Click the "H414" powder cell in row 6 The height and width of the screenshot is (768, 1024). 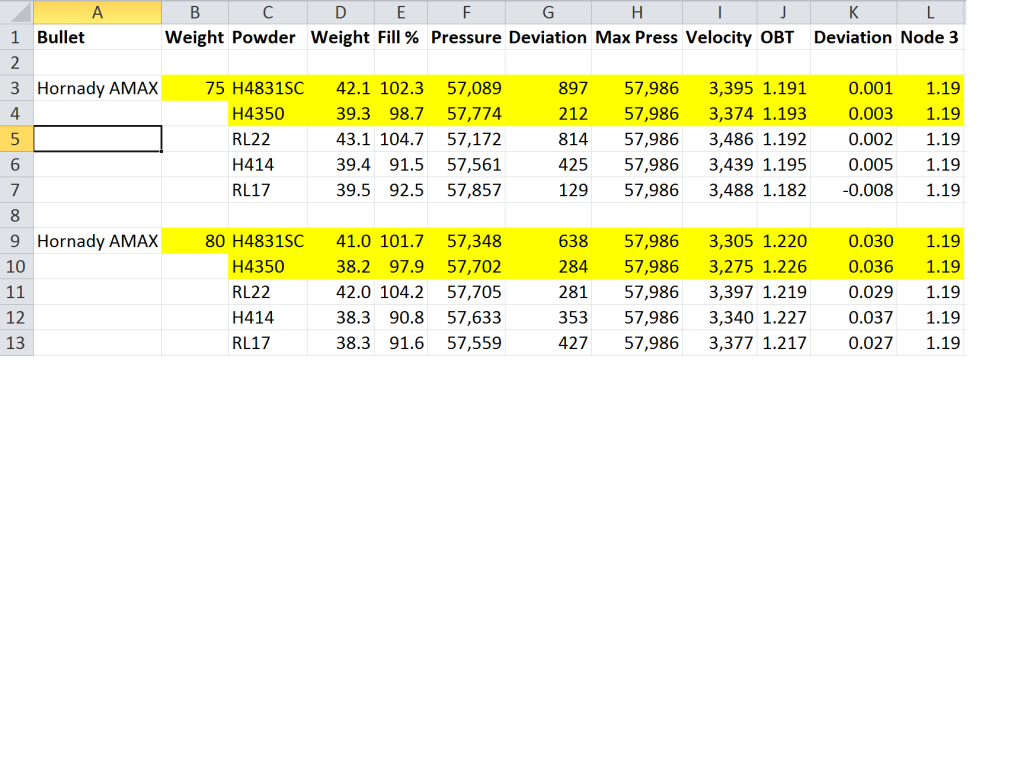[x=268, y=165]
